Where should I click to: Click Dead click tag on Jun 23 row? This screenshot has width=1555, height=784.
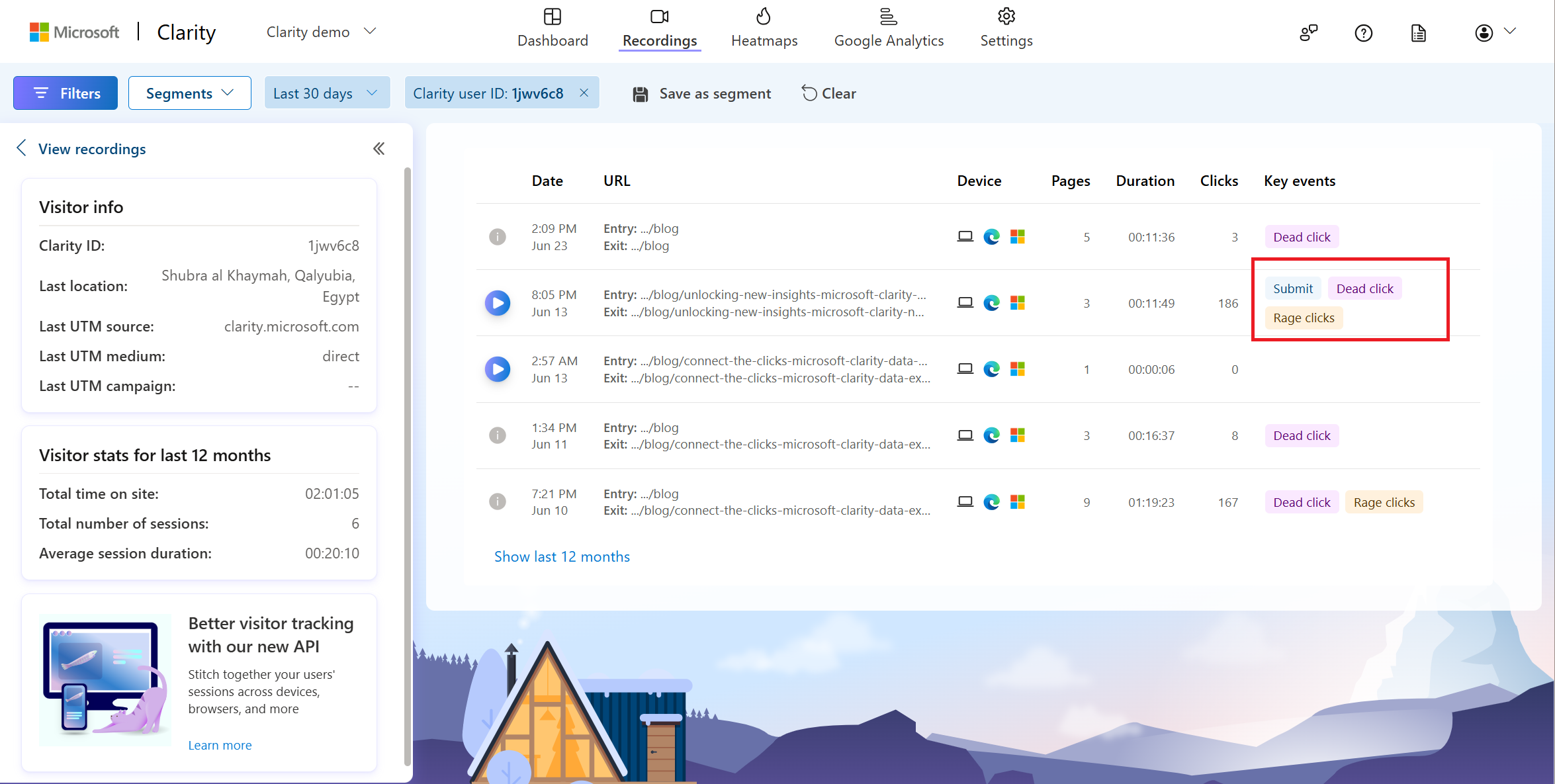coord(1302,237)
